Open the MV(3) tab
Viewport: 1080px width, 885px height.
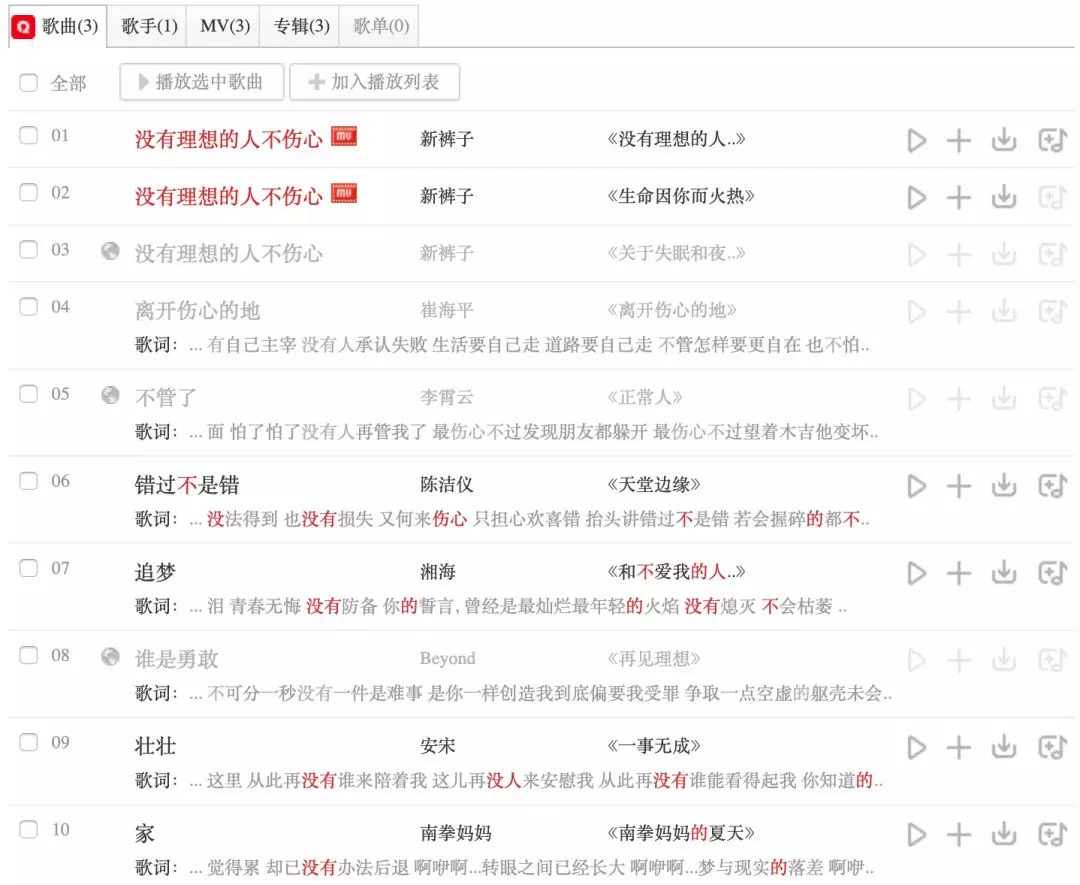pos(225,26)
